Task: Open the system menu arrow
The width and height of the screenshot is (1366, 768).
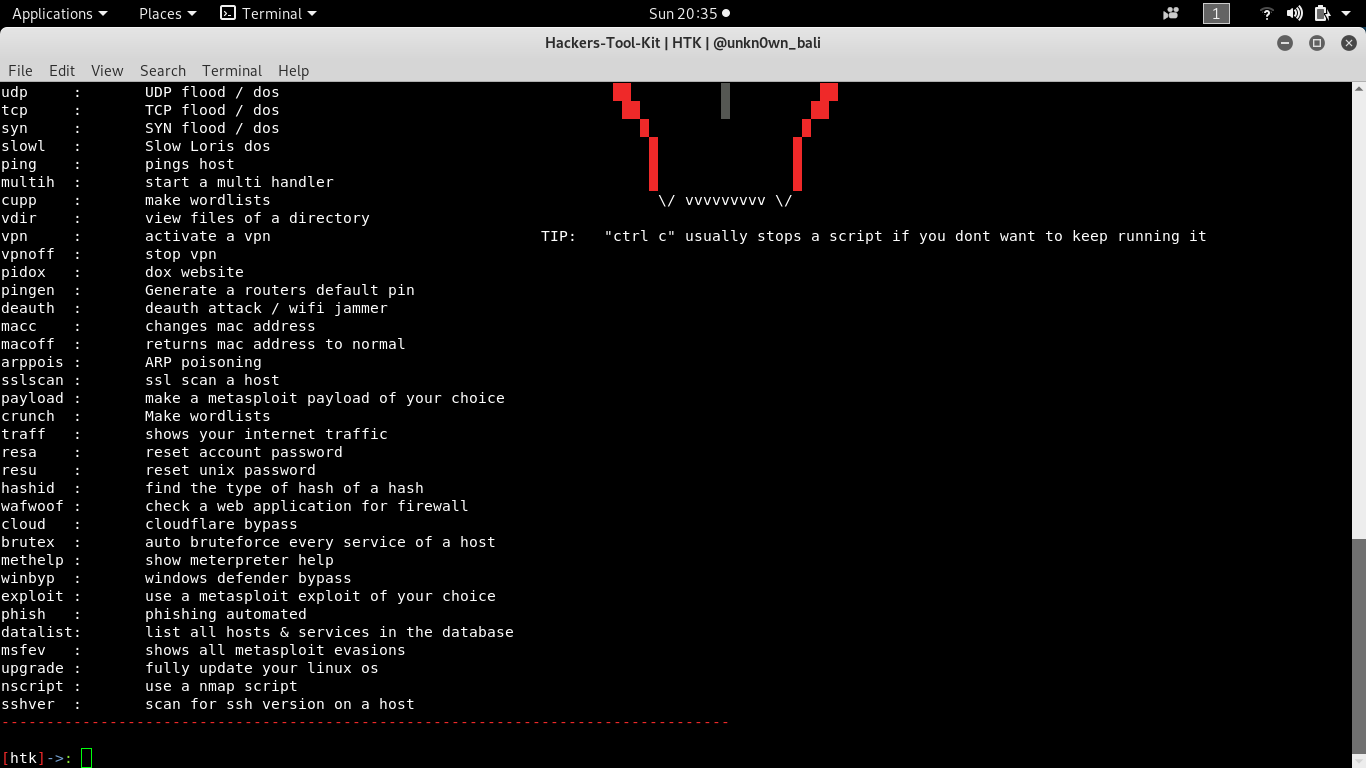Action: [1346, 13]
